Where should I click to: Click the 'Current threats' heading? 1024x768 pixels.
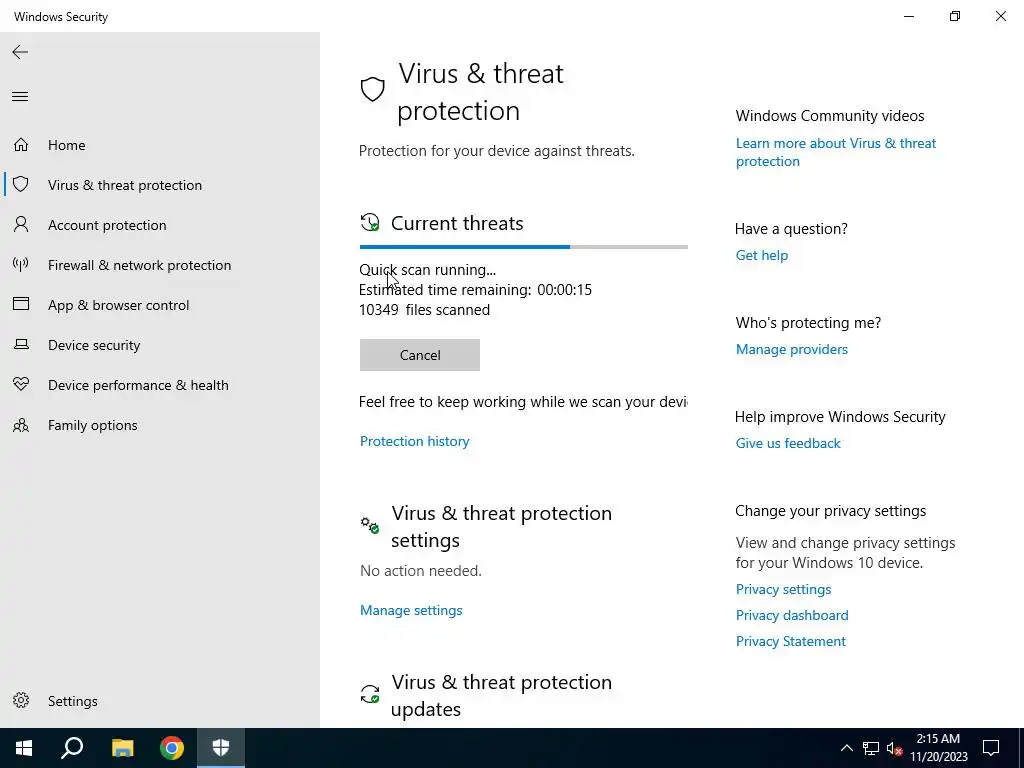point(457,223)
